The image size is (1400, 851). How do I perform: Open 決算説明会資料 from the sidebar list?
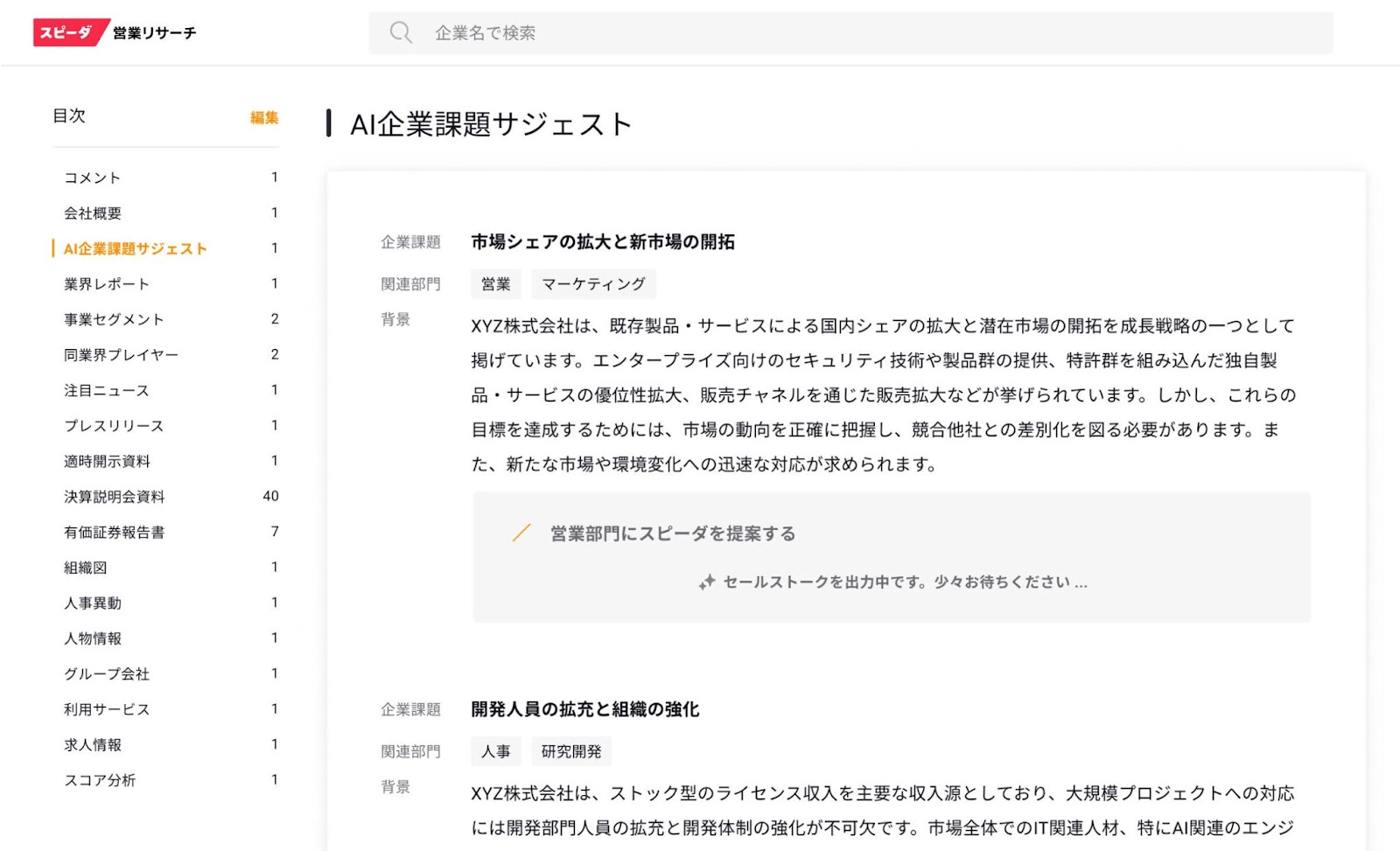click(114, 497)
